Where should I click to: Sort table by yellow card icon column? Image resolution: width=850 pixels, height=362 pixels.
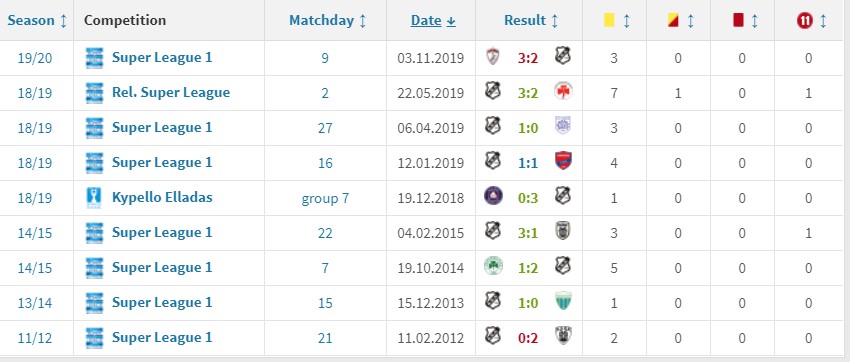tap(616, 21)
